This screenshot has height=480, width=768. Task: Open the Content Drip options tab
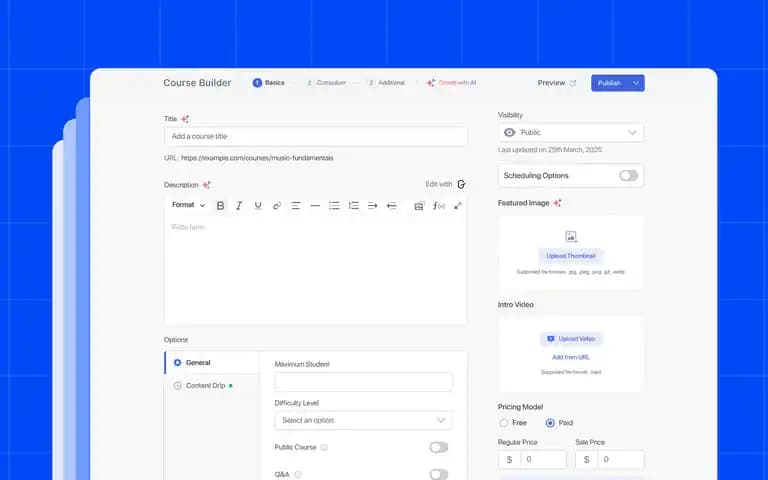205,385
